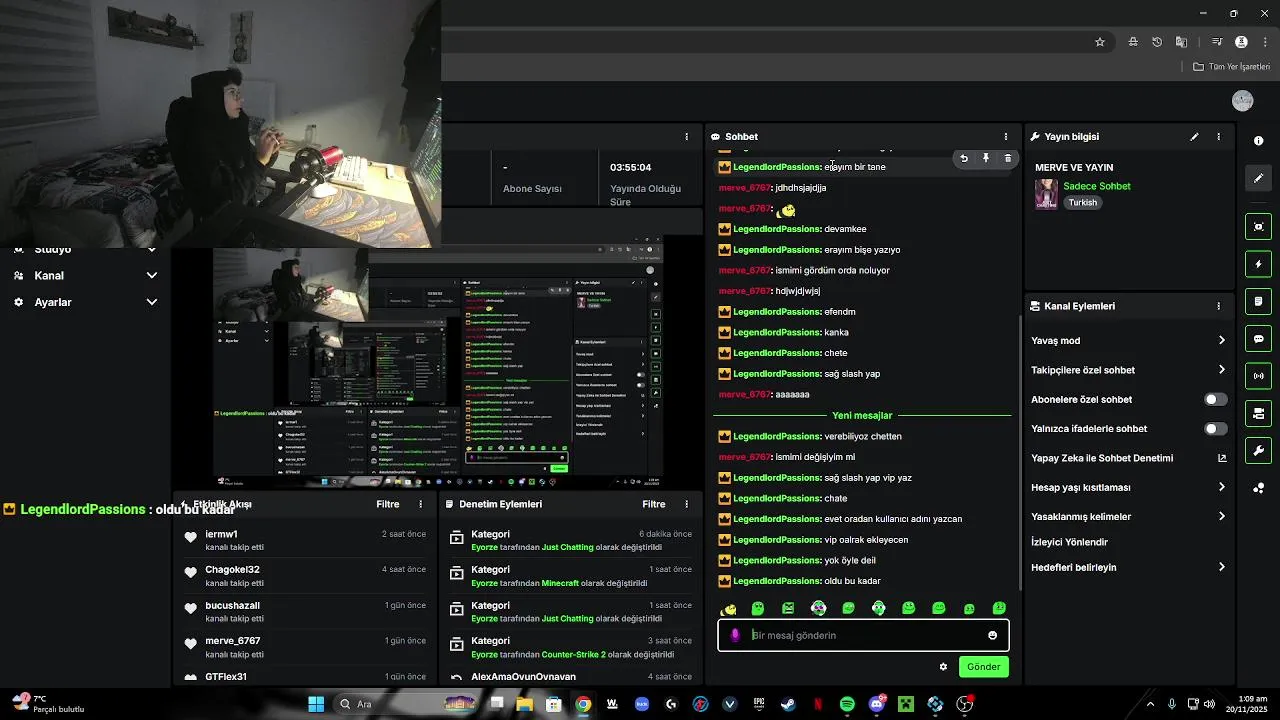This screenshot has height=720, width=1280.
Task: Open Spotify from the taskbar
Action: click(847, 704)
